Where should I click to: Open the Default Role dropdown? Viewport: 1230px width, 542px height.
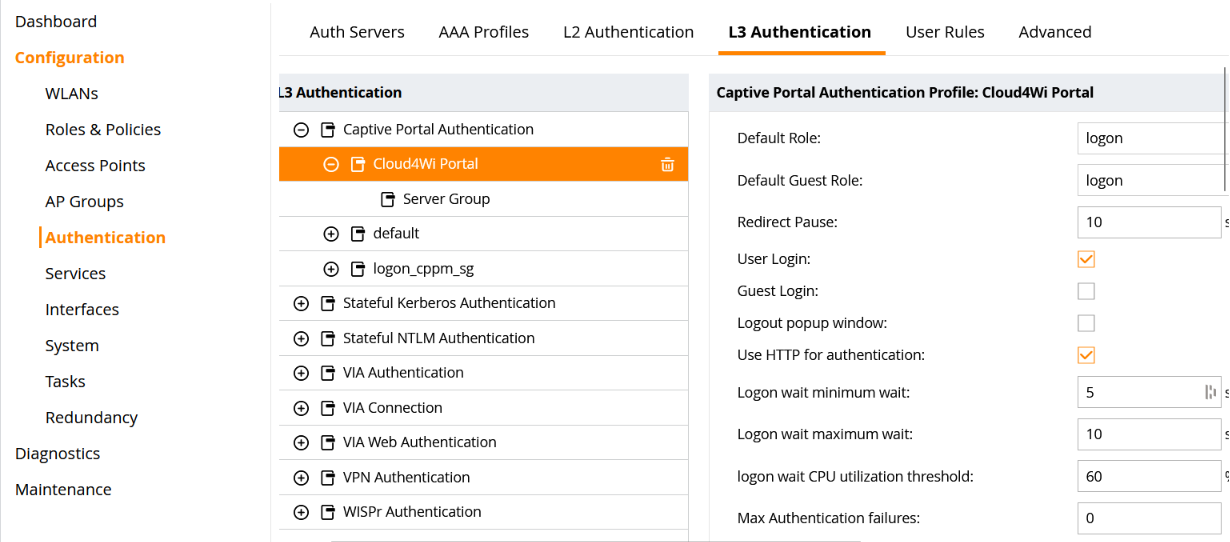1150,138
